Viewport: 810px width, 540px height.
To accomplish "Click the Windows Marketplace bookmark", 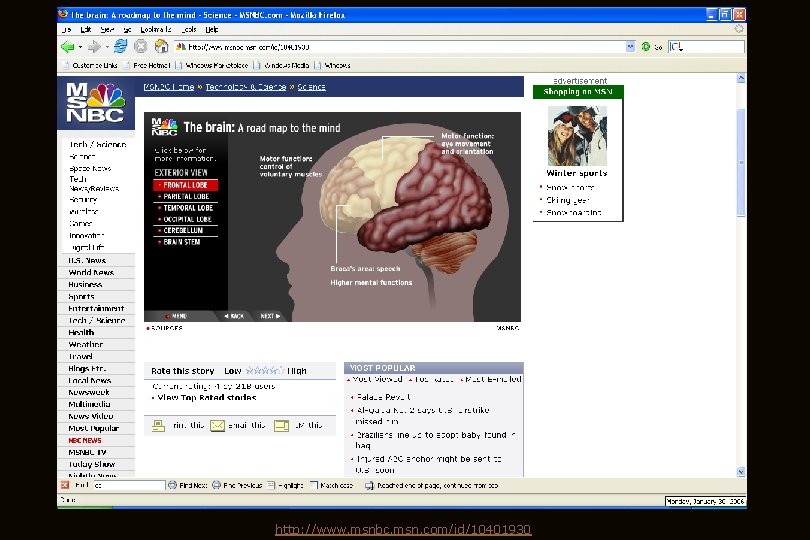I will 212,66.
